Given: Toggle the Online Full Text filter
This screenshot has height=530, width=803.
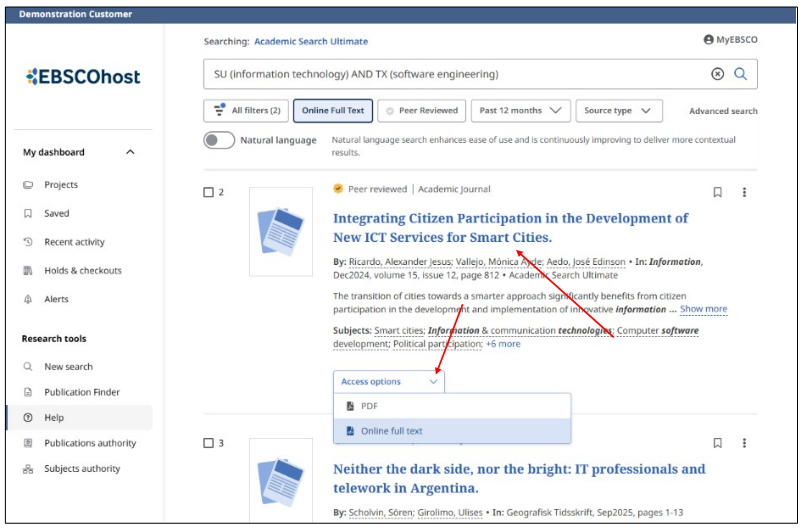Looking at the screenshot, I should (x=333, y=111).
